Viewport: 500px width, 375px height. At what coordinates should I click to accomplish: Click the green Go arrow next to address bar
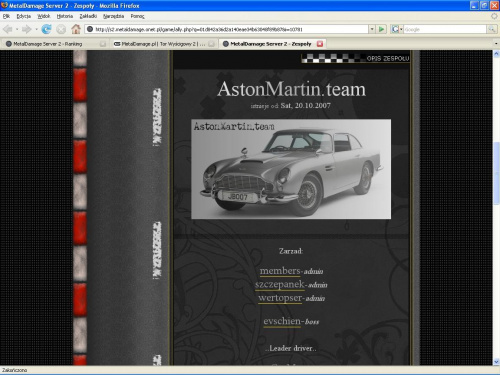tap(381, 29)
